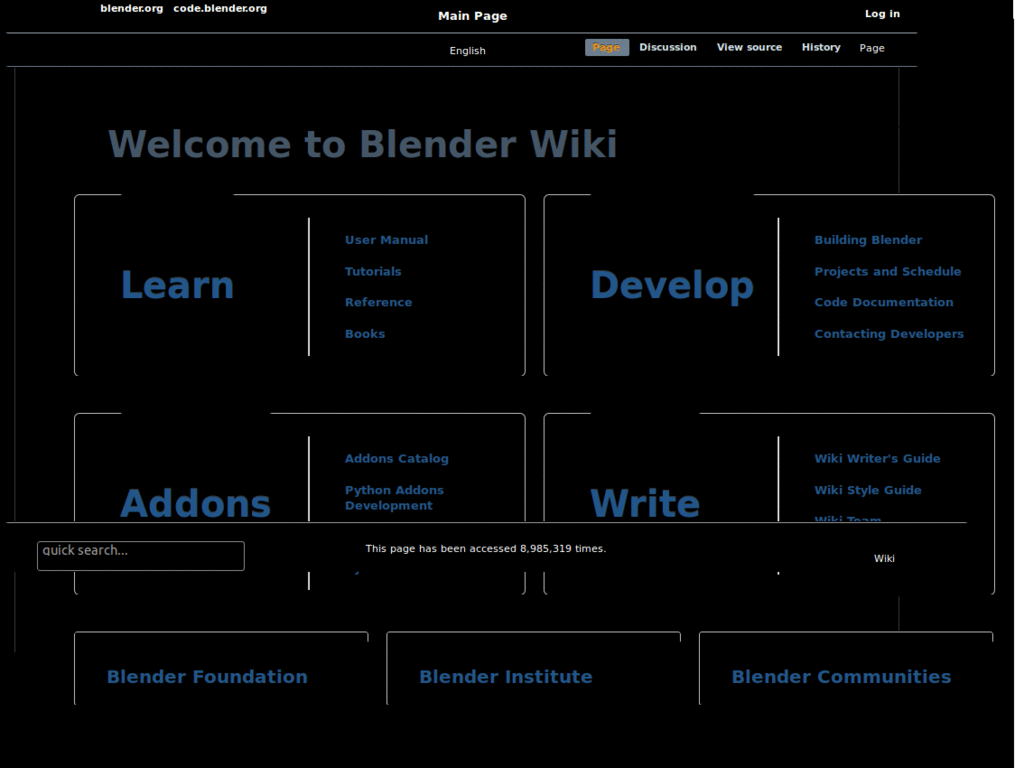This screenshot has height=768, width=1024.
Task: Open the Blender Foundation section
Action: coord(207,676)
